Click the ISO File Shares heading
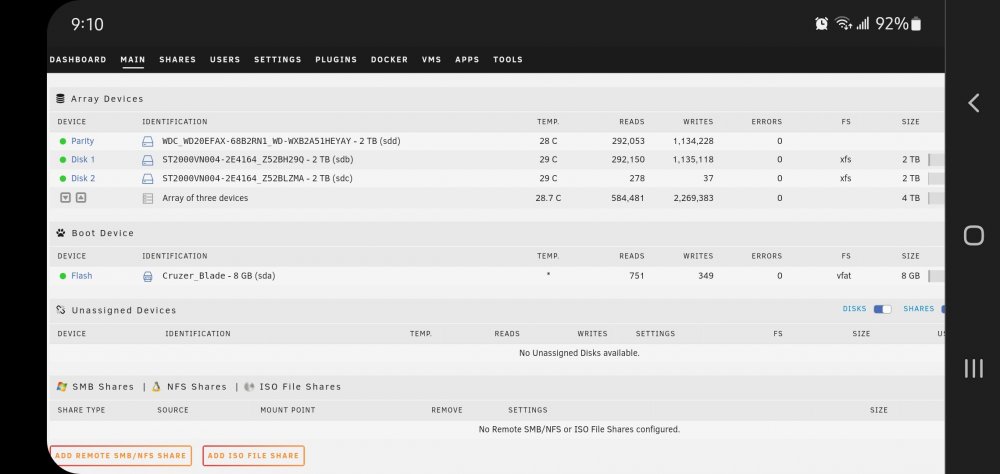Screen dimensions: 1000x474 (300, 387)
